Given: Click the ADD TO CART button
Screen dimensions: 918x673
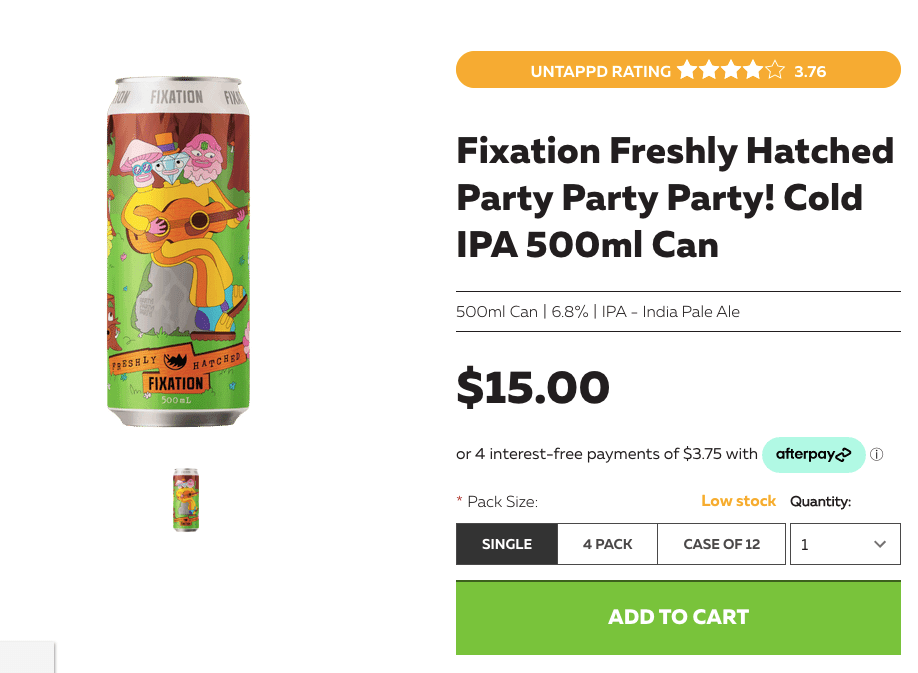Looking at the screenshot, I should [678, 617].
